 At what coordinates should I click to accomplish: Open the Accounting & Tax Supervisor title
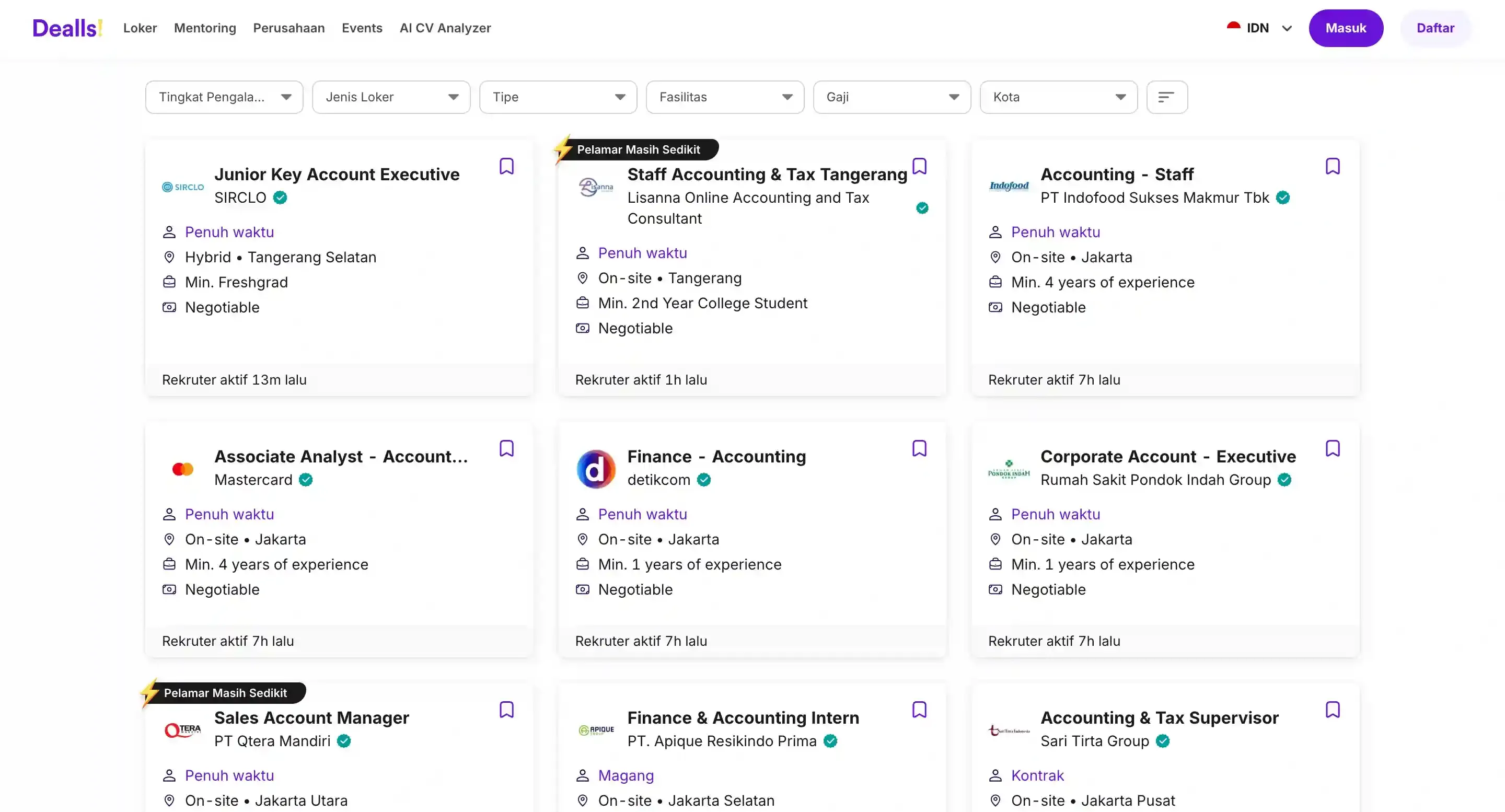point(1160,717)
